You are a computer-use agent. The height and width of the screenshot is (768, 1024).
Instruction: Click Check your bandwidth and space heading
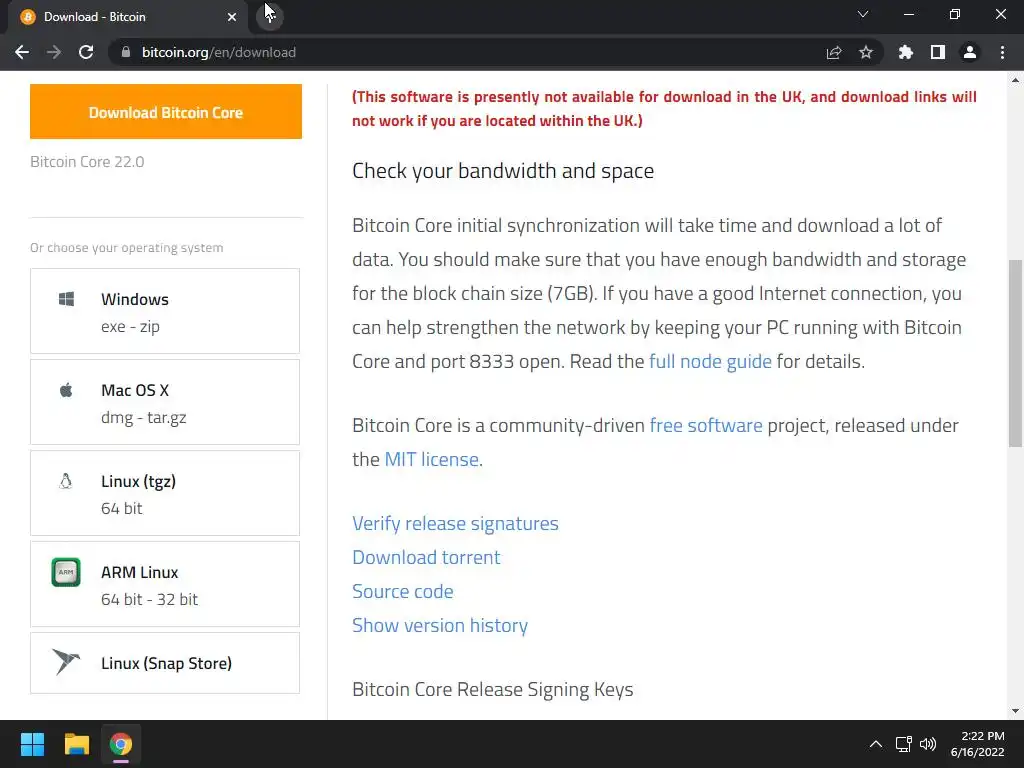(503, 170)
